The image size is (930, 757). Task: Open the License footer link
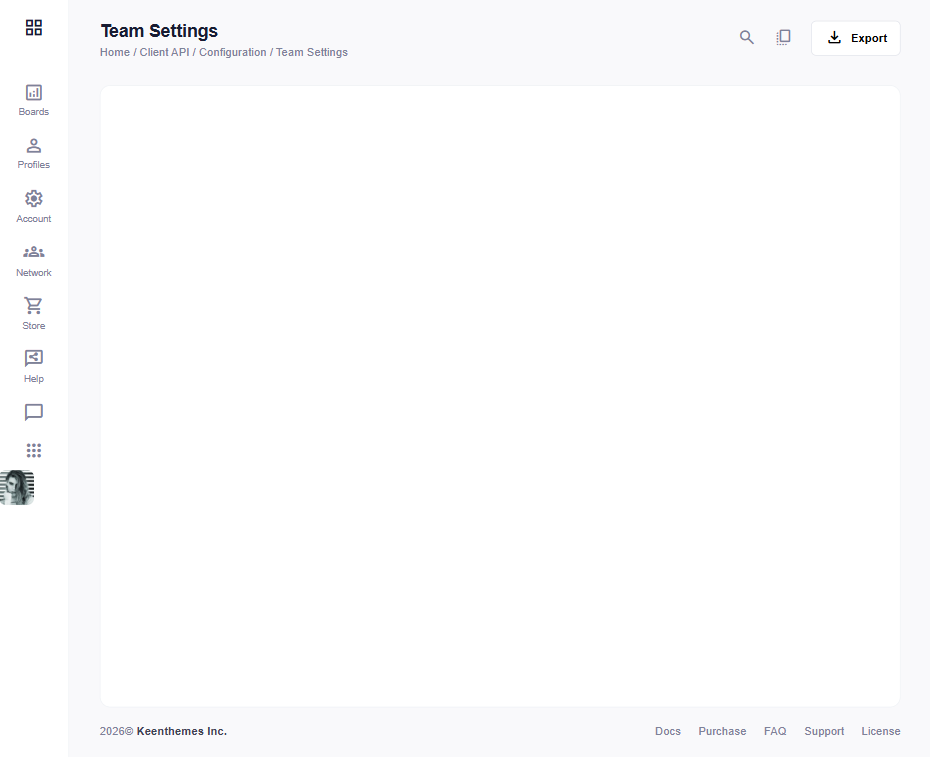coord(881,731)
